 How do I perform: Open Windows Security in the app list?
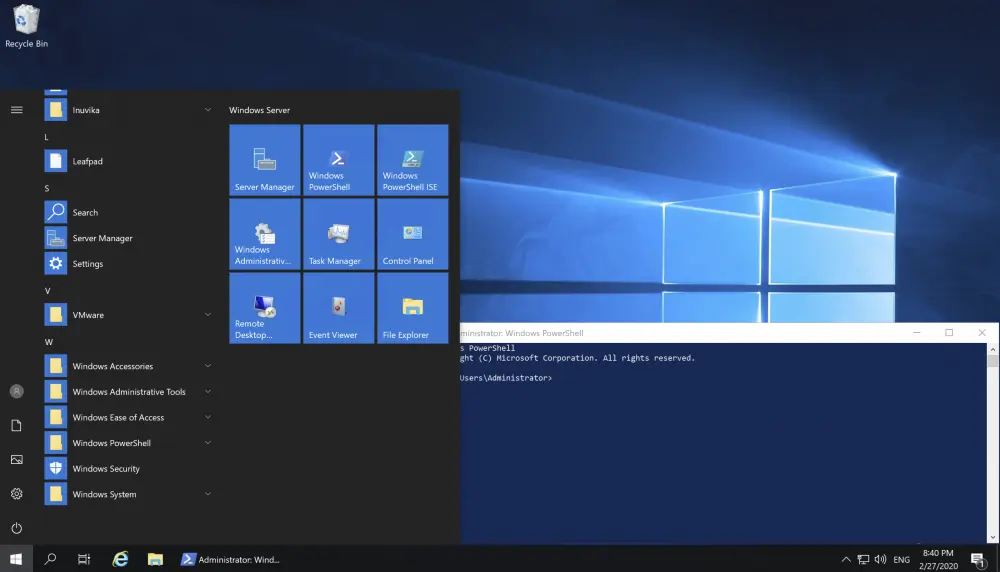(x=128, y=468)
